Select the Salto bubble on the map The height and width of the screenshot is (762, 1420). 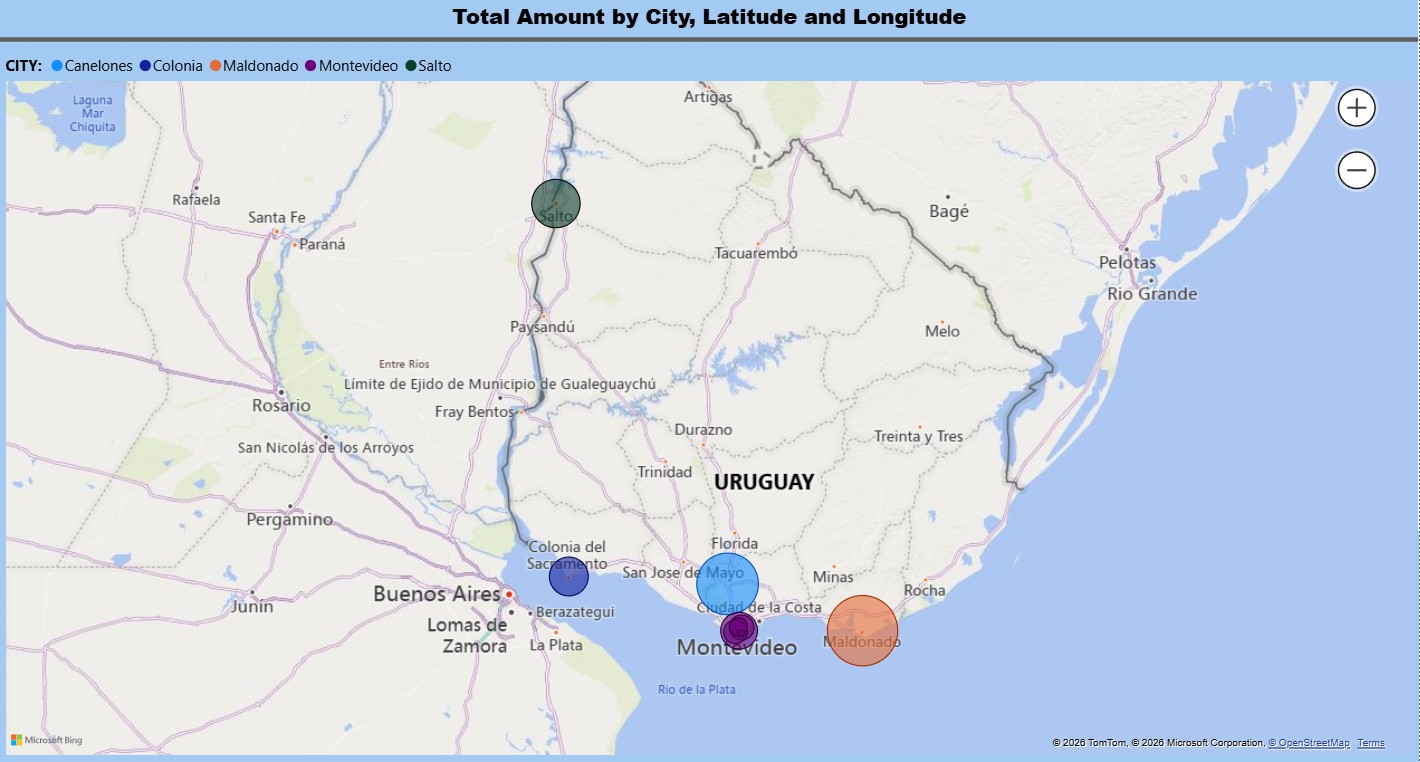556,203
